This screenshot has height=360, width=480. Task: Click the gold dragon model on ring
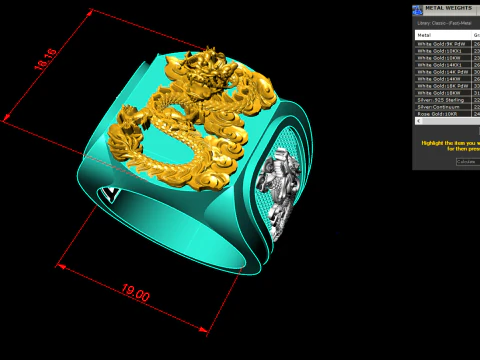click(x=193, y=119)
